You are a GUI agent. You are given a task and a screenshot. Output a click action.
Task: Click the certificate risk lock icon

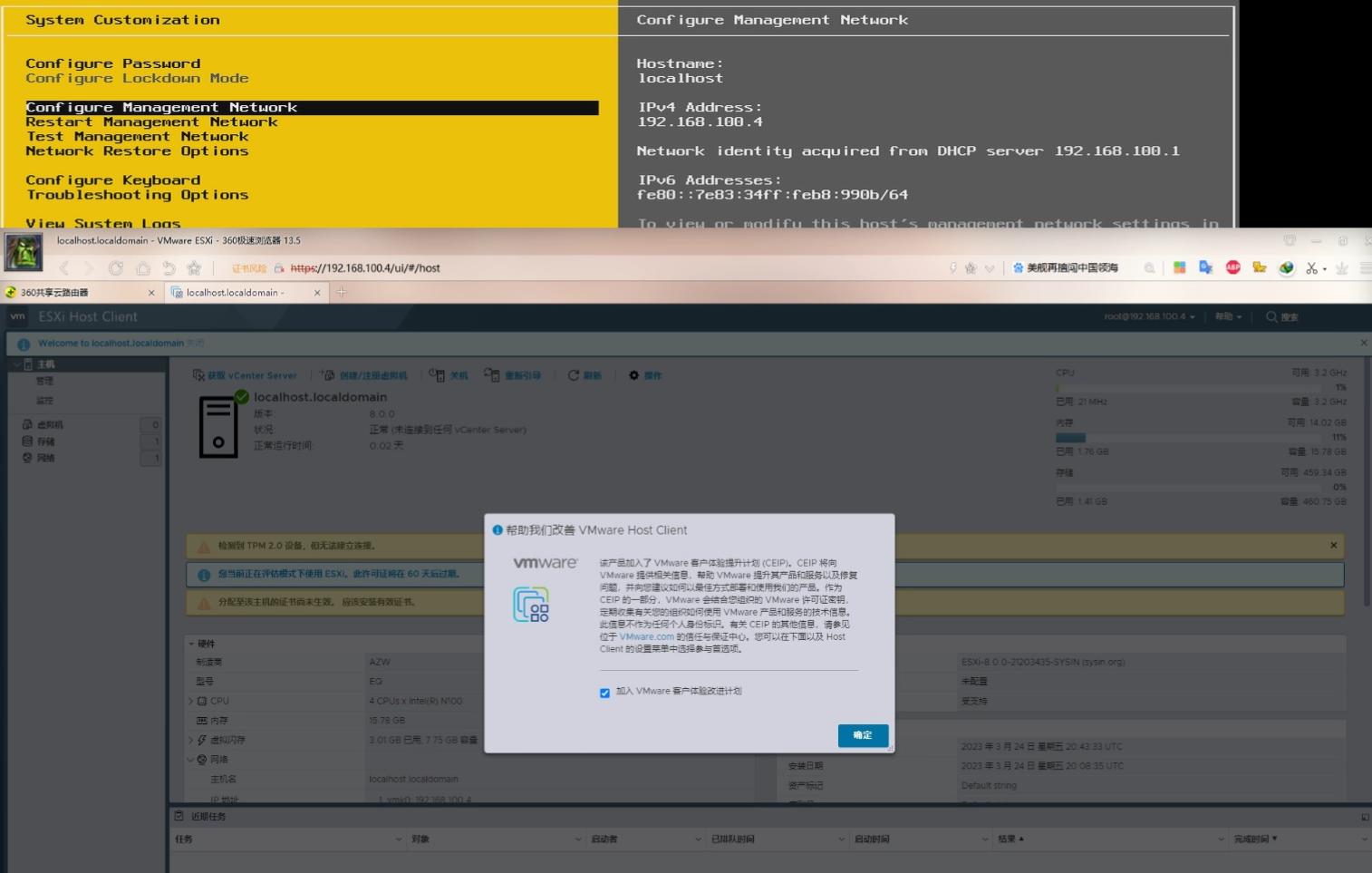279,268
